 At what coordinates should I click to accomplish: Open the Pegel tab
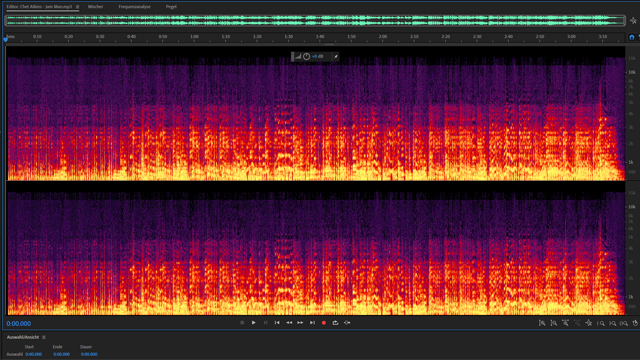171,7
